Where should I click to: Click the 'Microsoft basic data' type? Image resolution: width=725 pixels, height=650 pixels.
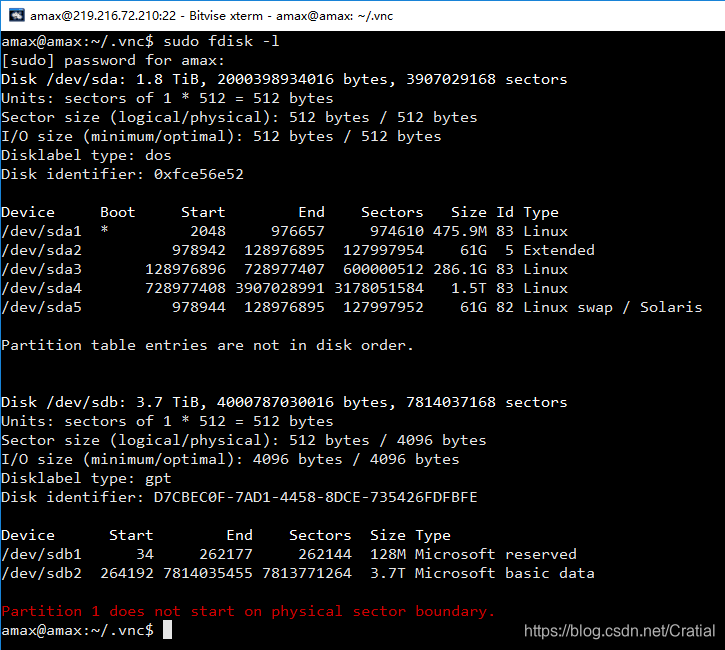click(x=504, y=573)
